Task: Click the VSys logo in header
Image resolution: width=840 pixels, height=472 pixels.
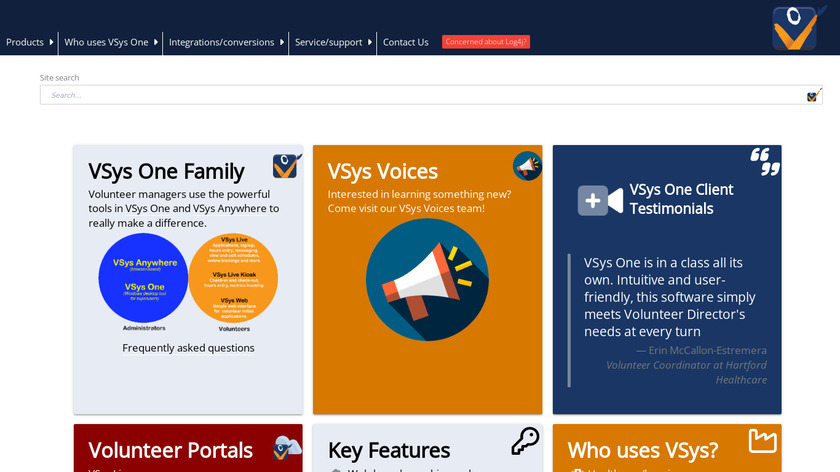Action: pyautogui.click(x=799, y=28)
